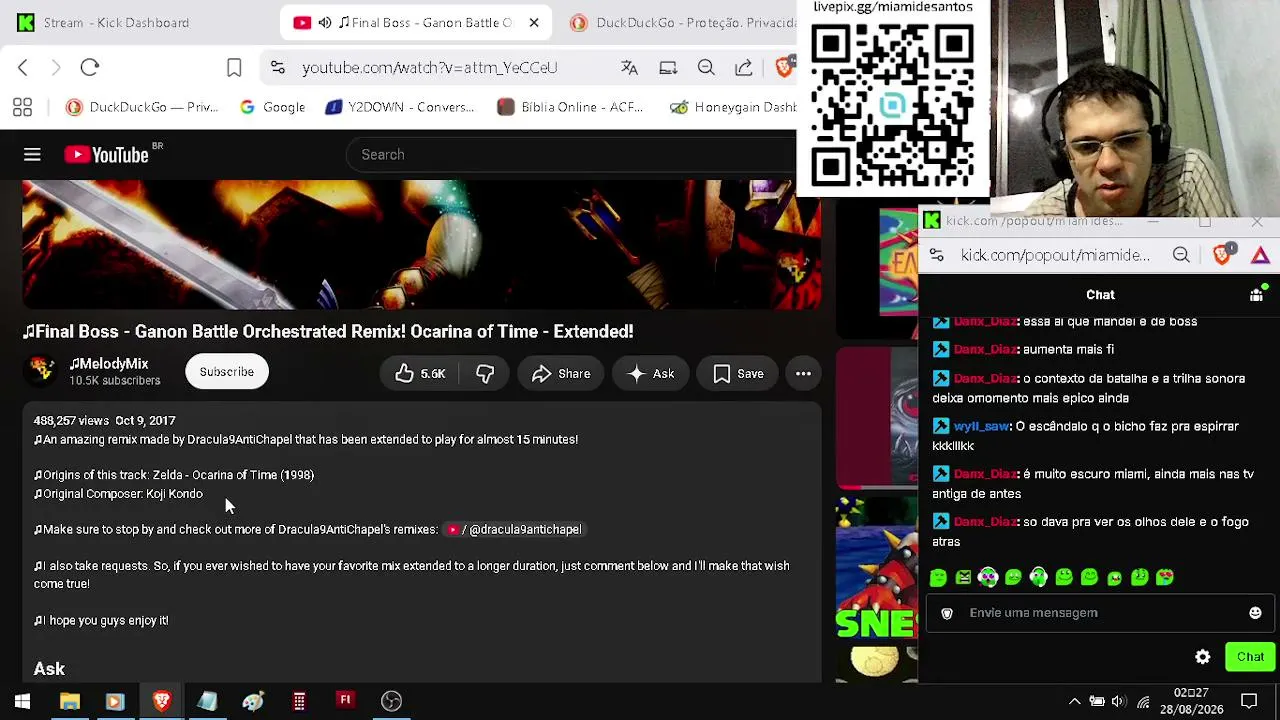Ask about this video using the Ask button
The width and height of the screenshot is (1280, 720).
point(651,374)
